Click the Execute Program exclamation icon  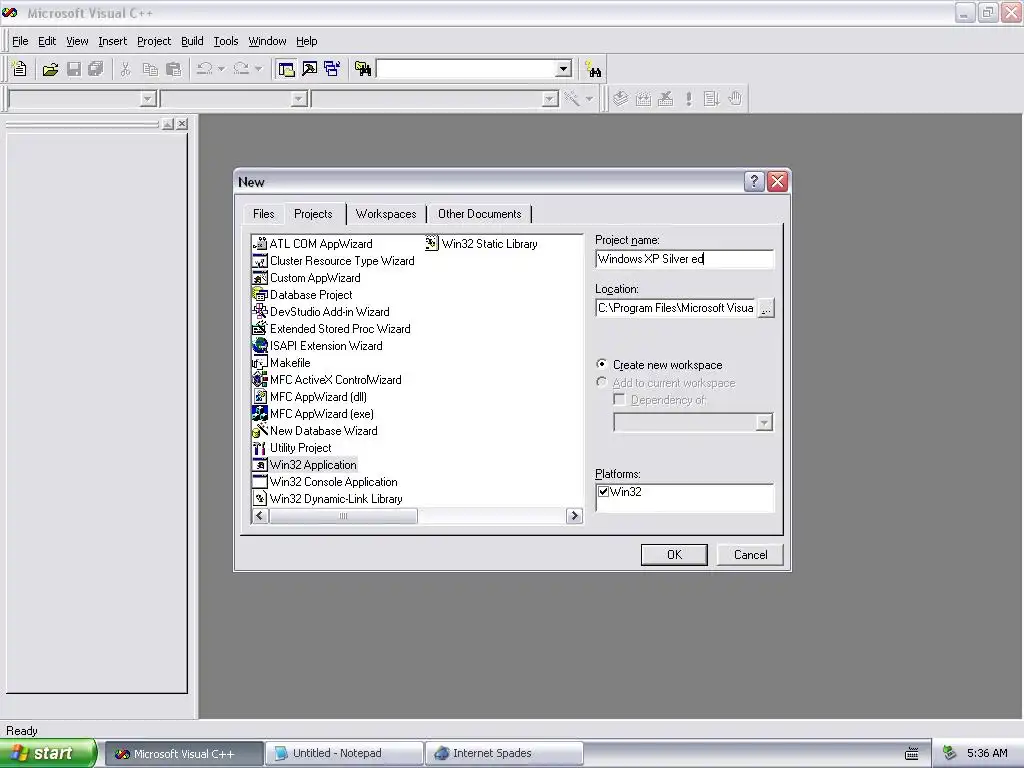(688, 99)
